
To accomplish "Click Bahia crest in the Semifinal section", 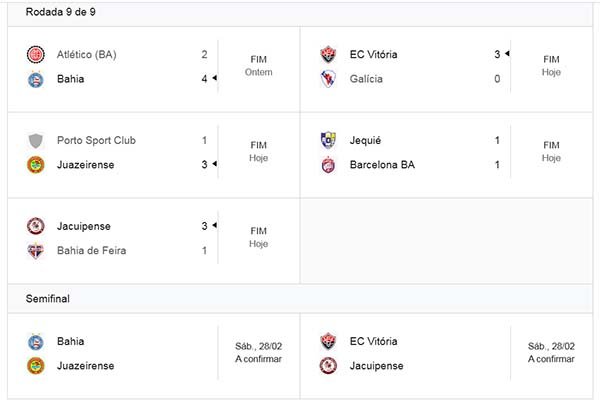I will point(36,341).
